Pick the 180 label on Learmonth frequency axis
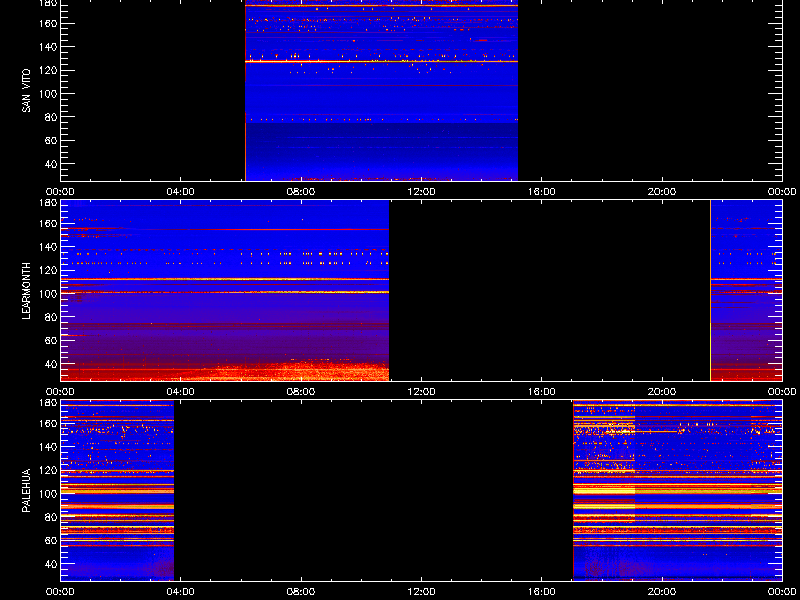The height and width of the screenshot is (600, 800). [48, 202]
